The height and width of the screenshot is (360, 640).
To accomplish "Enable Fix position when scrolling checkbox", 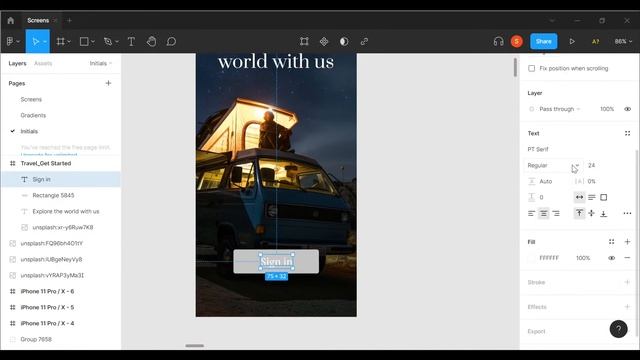I will pos(531,68).
